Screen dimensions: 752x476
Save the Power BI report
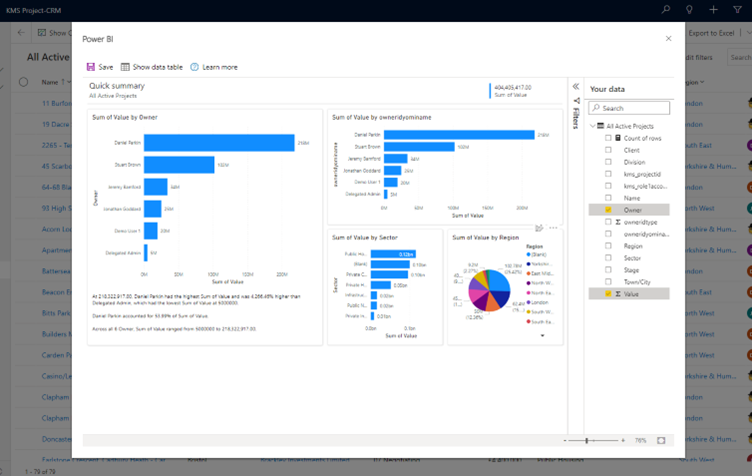pyautogui.click(x=100, y=67)
